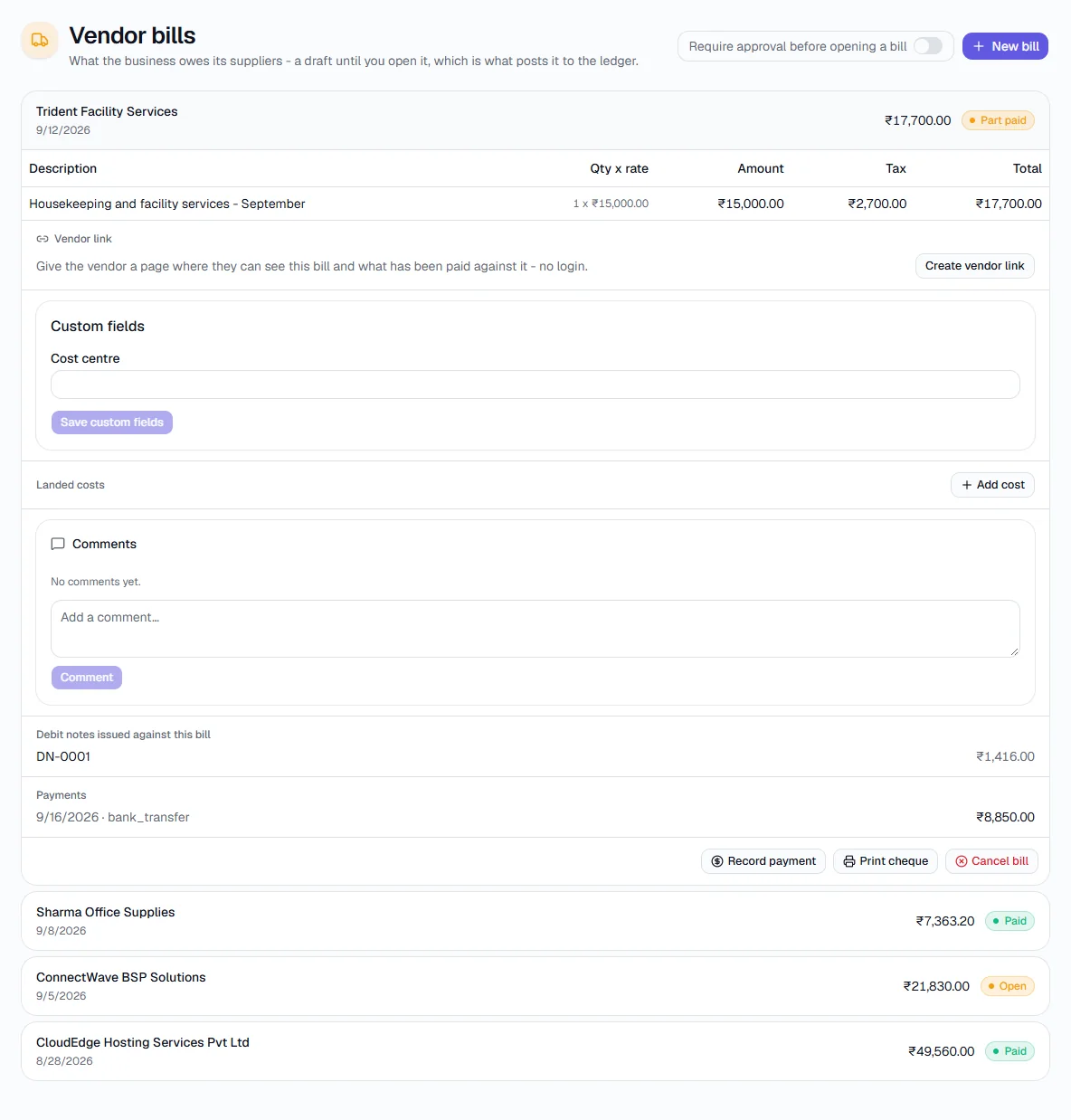1071x1120 pixels.
Task: Add a landed cost
Action: pos(992,485)
